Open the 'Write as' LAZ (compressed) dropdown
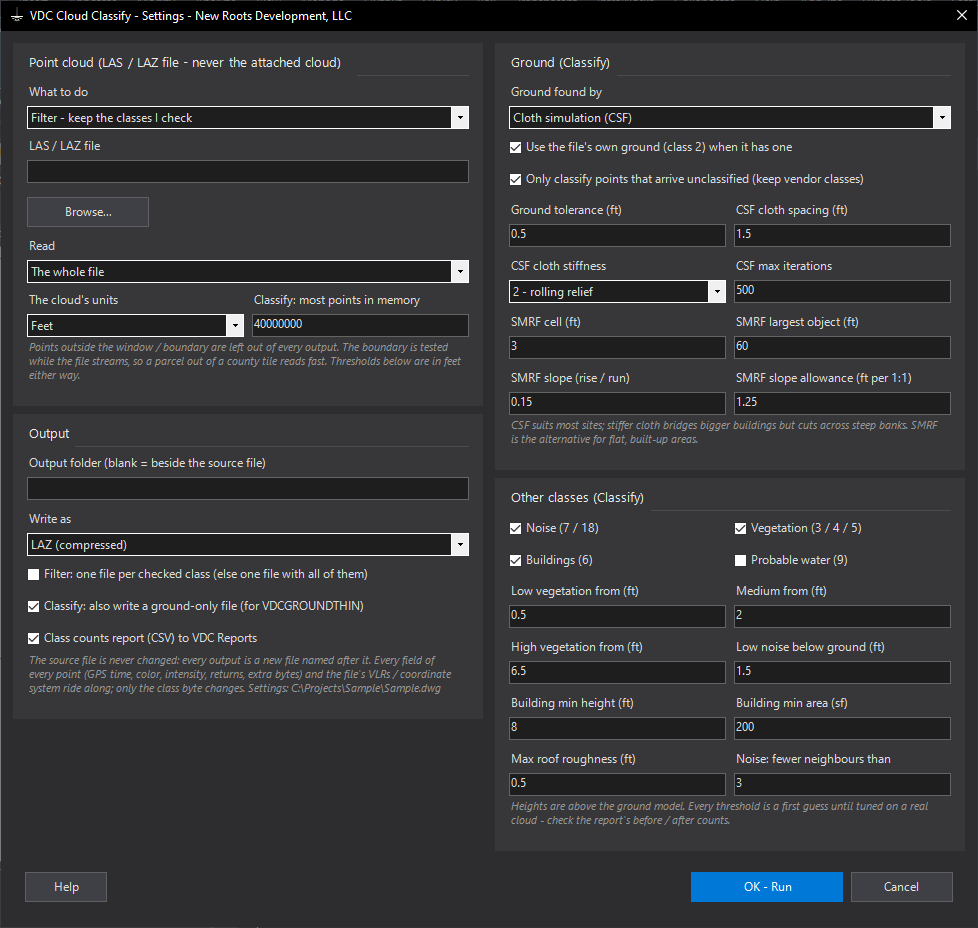This screenshot has width=978, height=928. 248,544
